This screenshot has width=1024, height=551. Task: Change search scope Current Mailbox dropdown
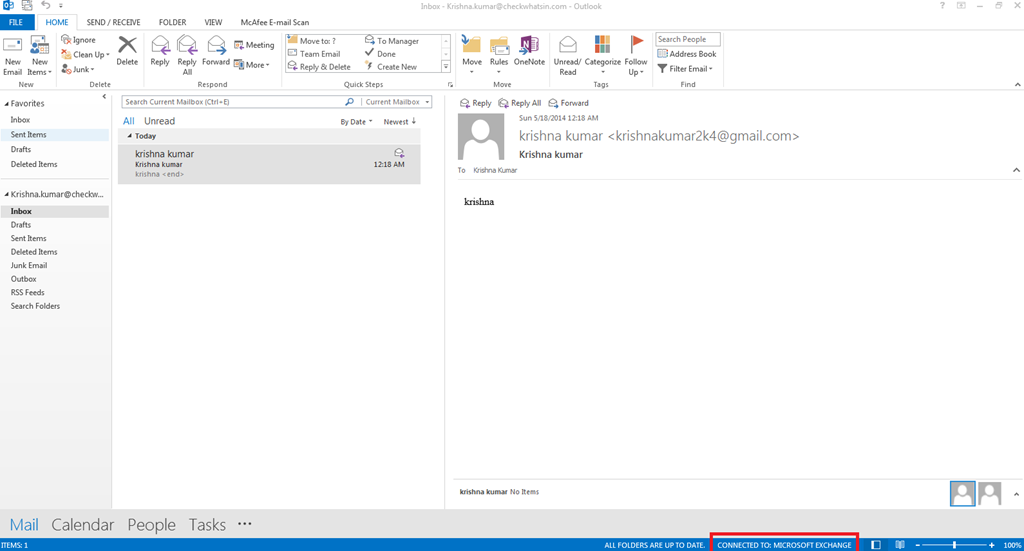pos(396,102)
